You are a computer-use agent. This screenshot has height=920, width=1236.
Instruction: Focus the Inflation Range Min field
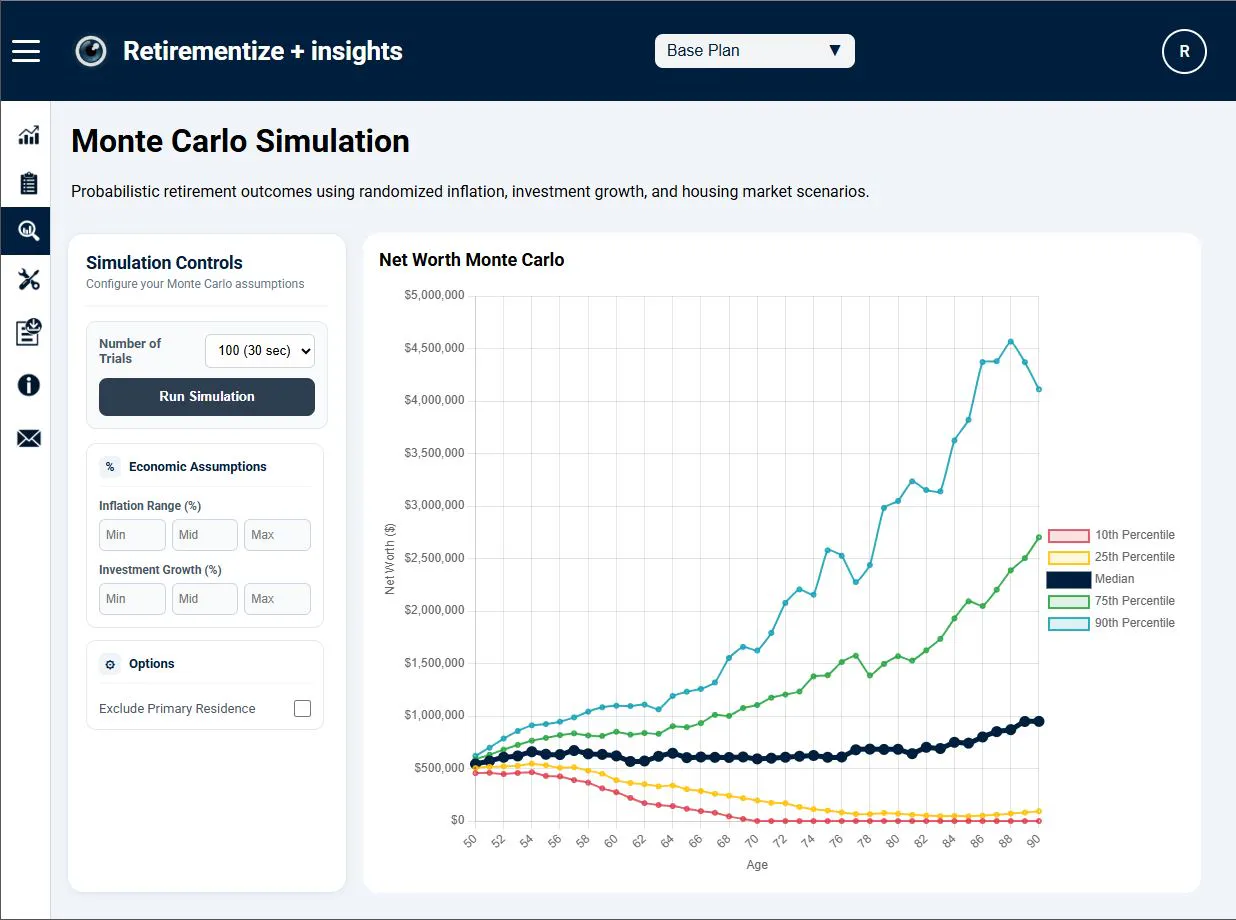coord(132,535)
